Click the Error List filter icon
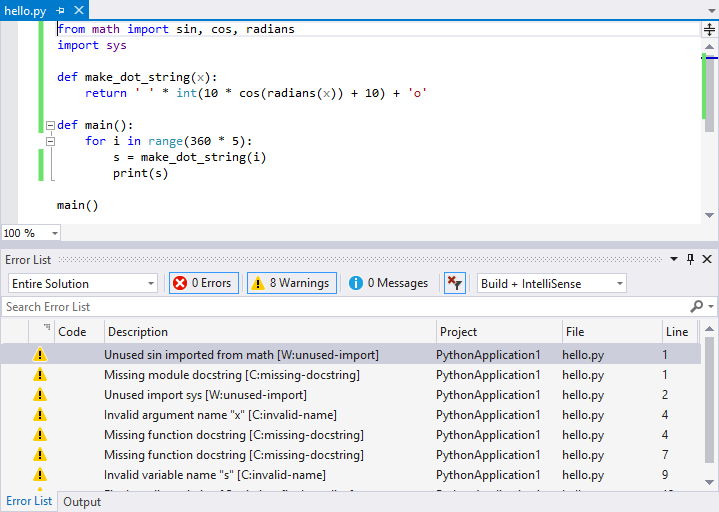The image size is (719, 512). [x=455, y=283]
